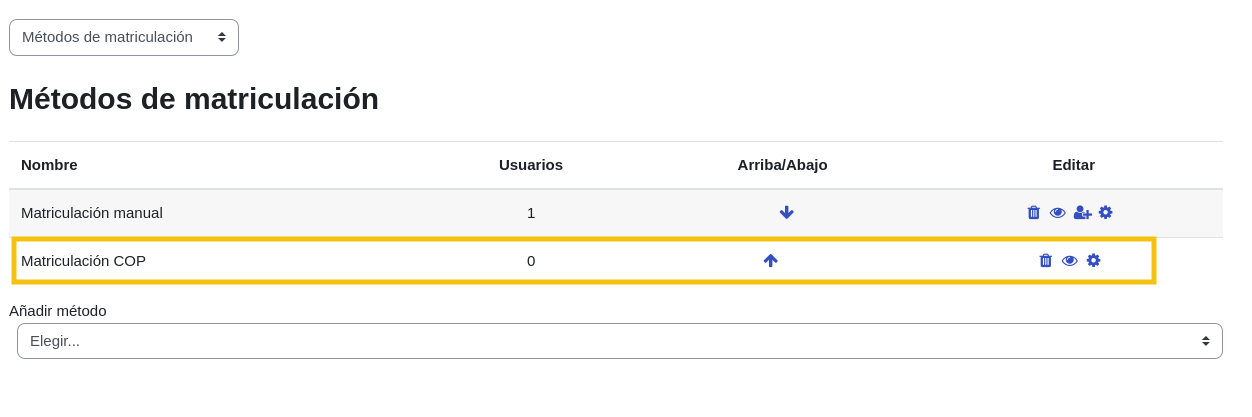The height and width of the screenshot is (417, 1252).
Task: Expand the Elegir... add method dropdown
Action: click(x=619, y=341)
